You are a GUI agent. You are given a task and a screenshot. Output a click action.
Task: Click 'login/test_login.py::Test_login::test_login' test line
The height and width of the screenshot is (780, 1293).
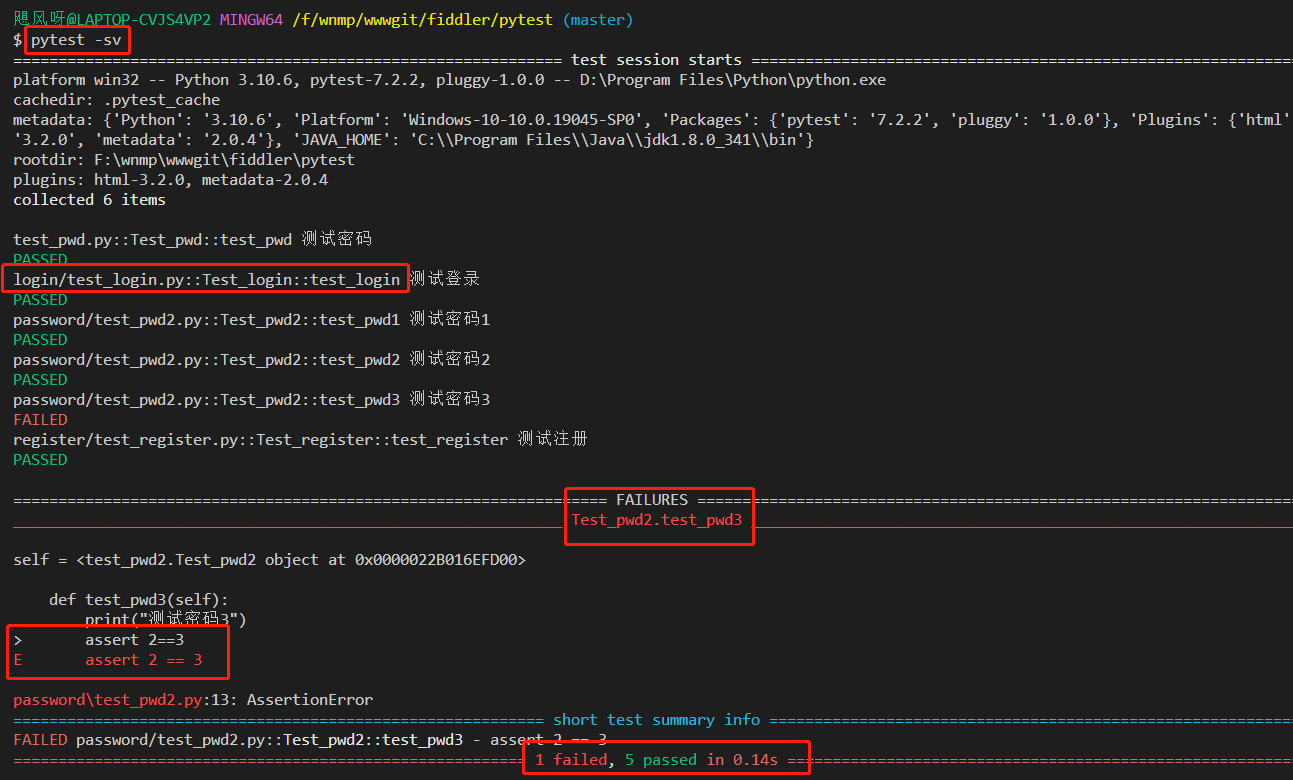[x=246, y=279]
